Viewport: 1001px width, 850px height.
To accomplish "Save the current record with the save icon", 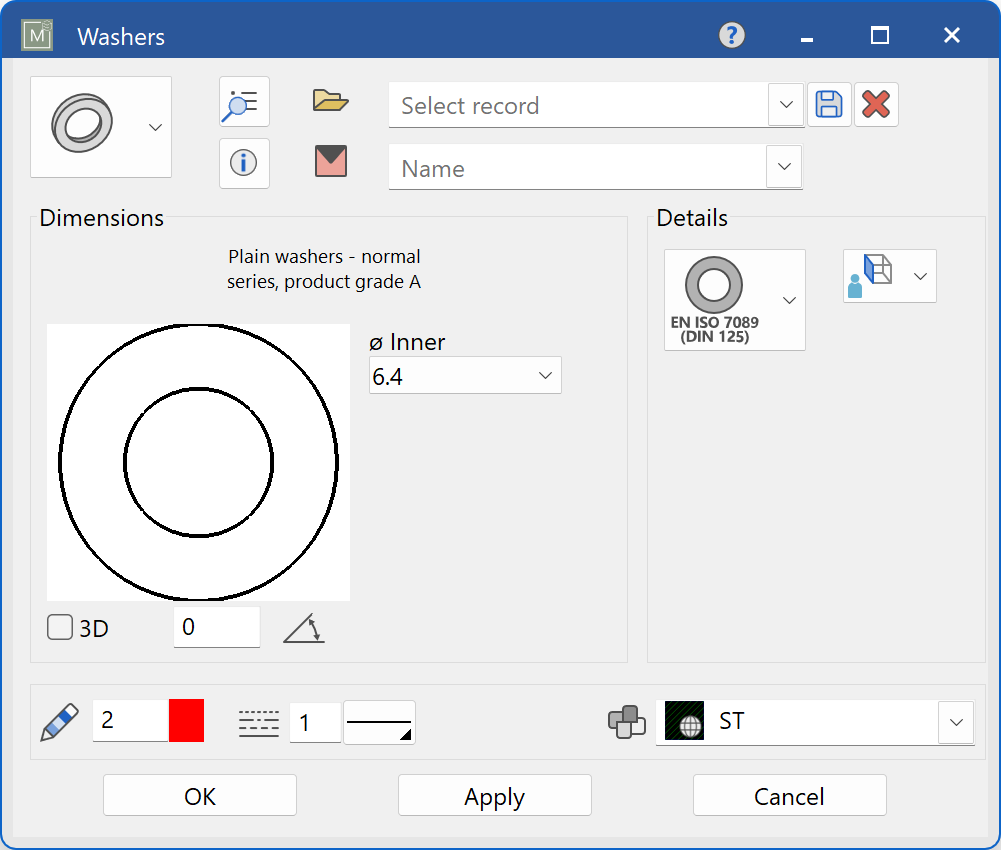I will pos(829,104).
